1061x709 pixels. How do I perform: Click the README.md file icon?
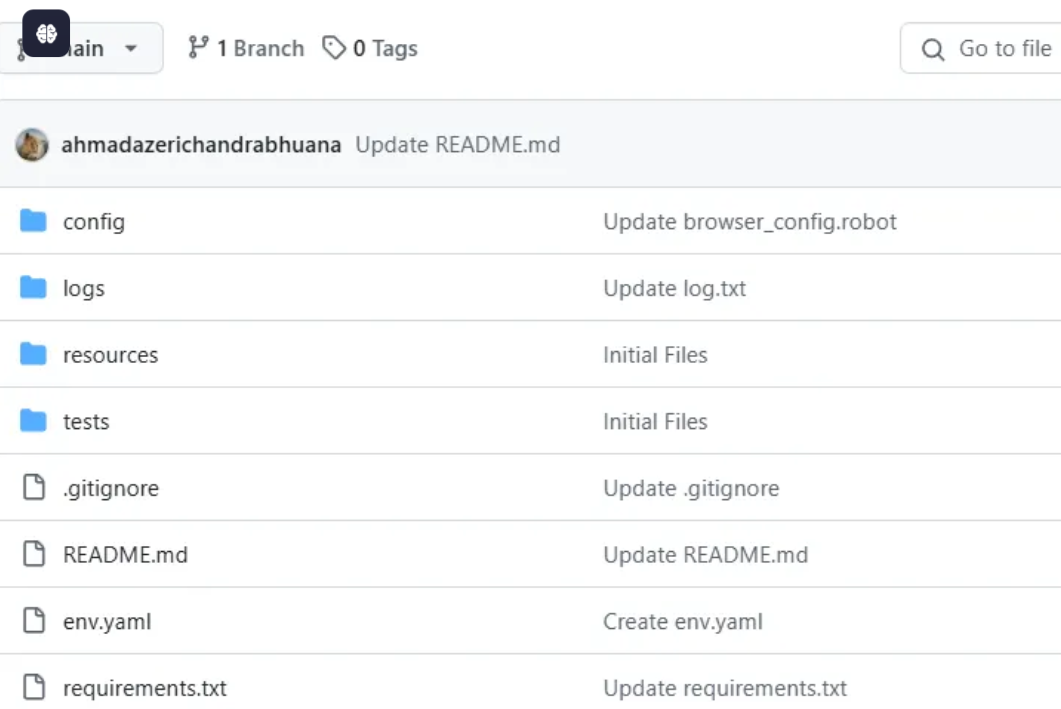[x=34, y=554]
